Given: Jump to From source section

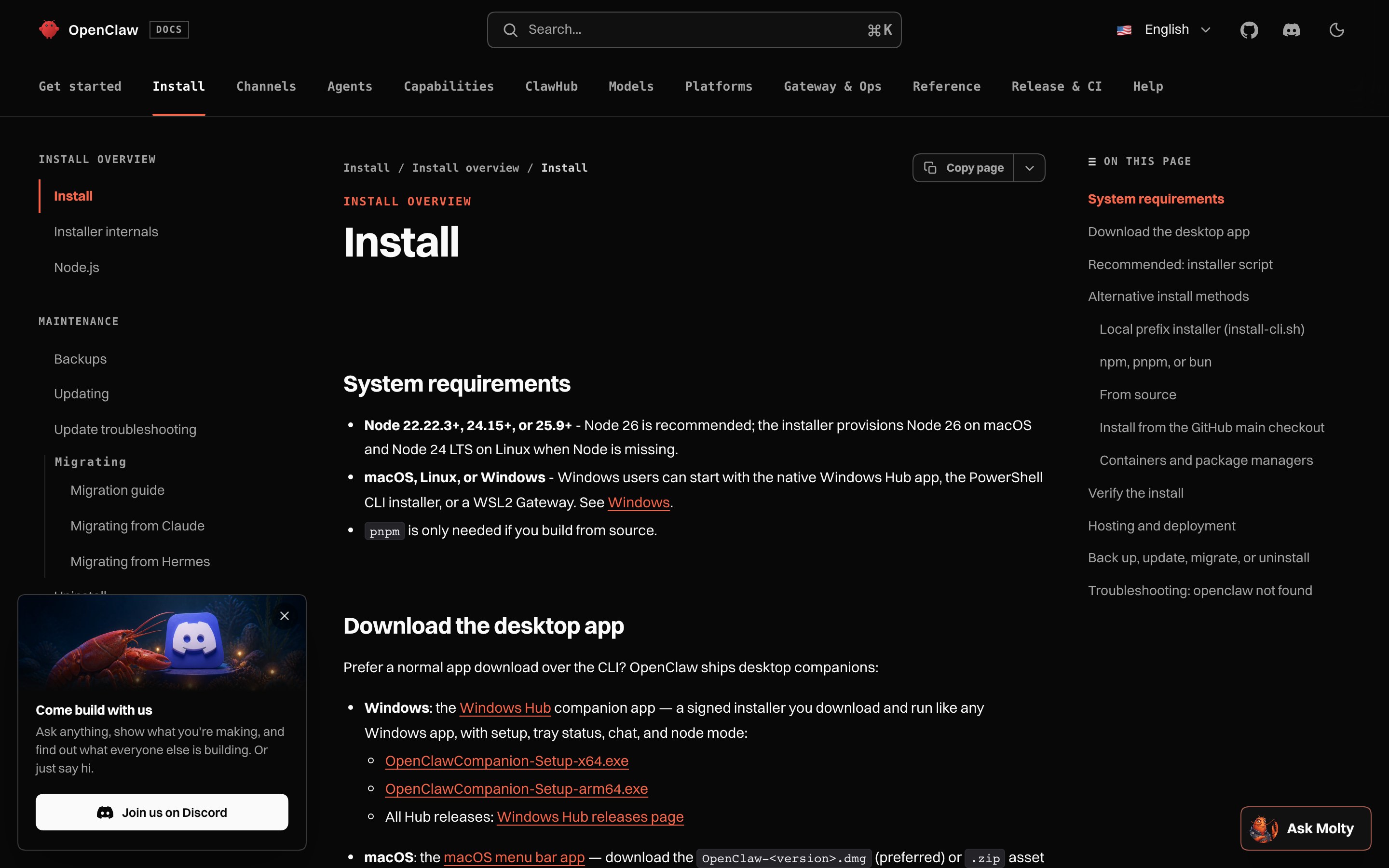Looking at the screenshot, I should click(1138, 394).
